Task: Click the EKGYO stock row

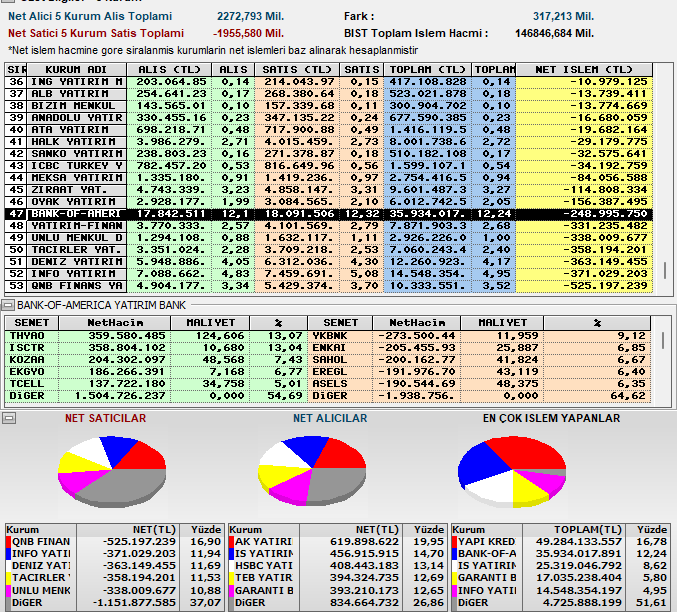Action: tap(156, 372)
